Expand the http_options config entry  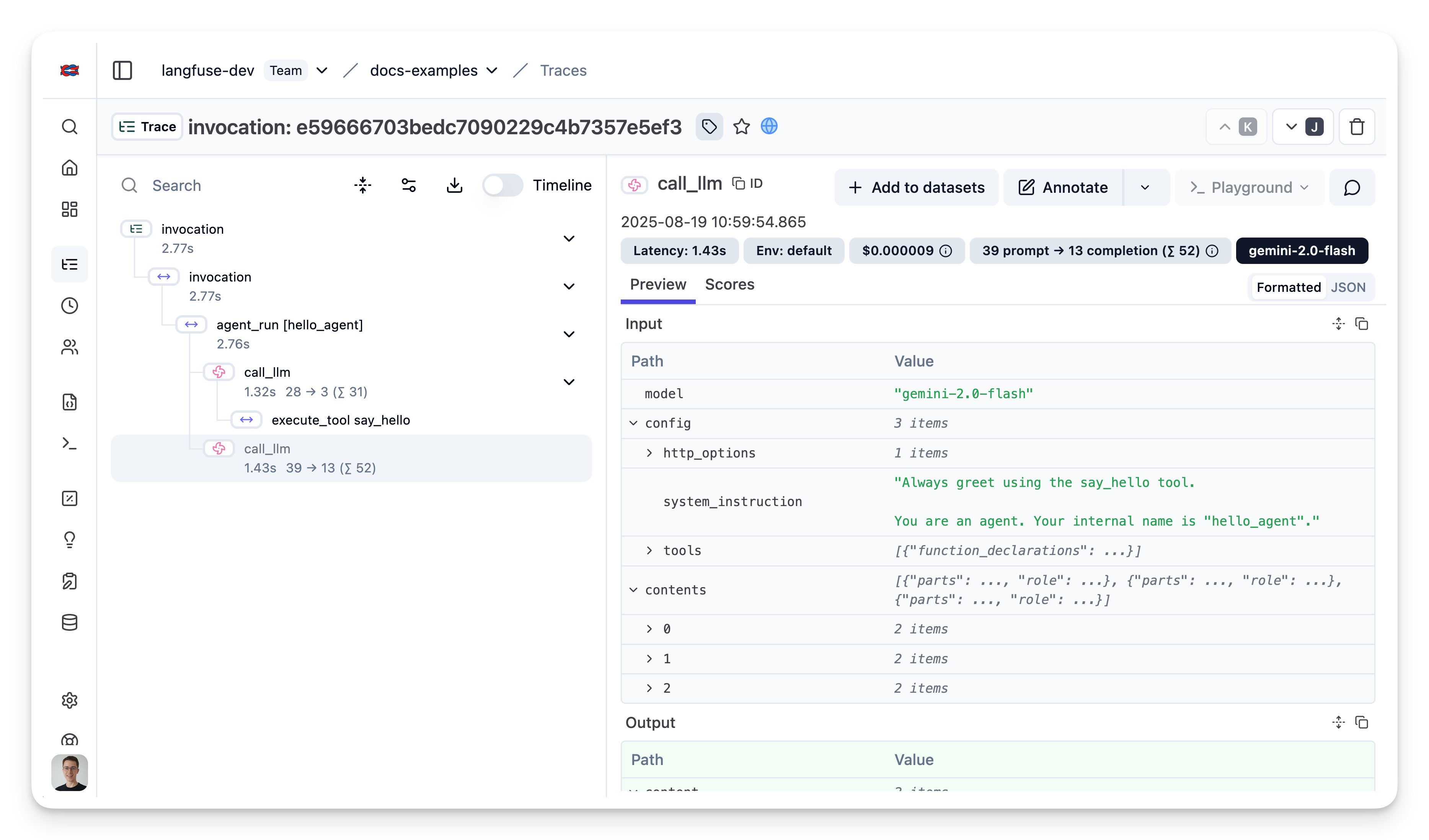(x=649, y=452)
